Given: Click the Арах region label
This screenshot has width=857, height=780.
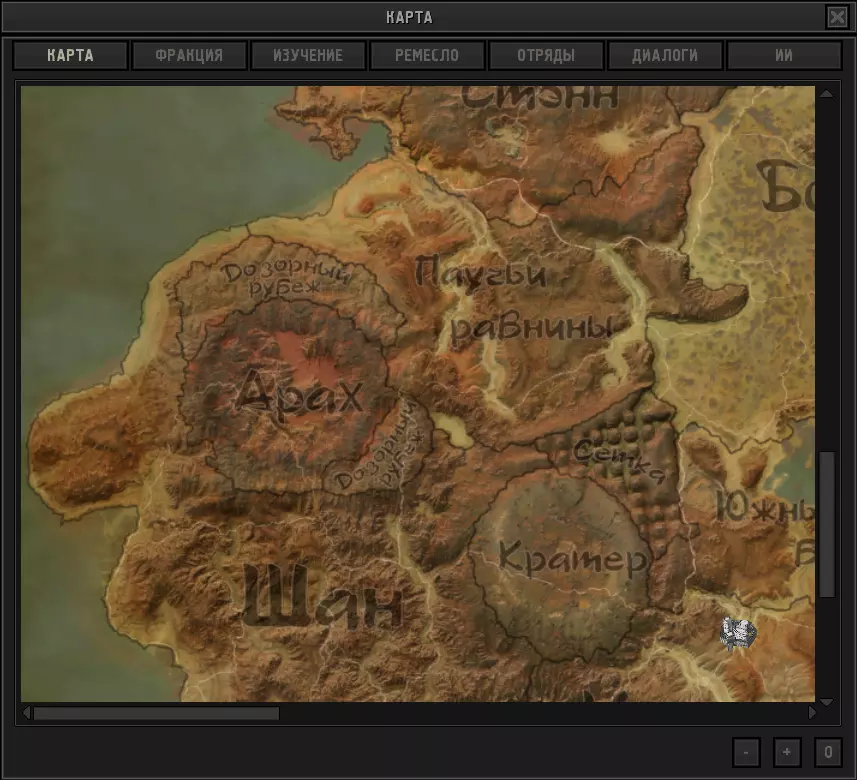Looking at the screenshot, I should click(x=299, y=394).
